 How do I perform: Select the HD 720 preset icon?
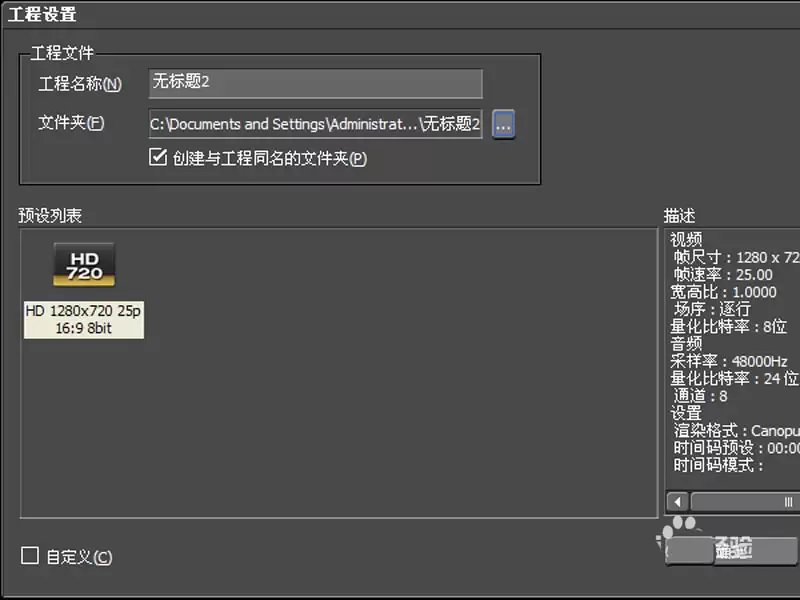84,264
